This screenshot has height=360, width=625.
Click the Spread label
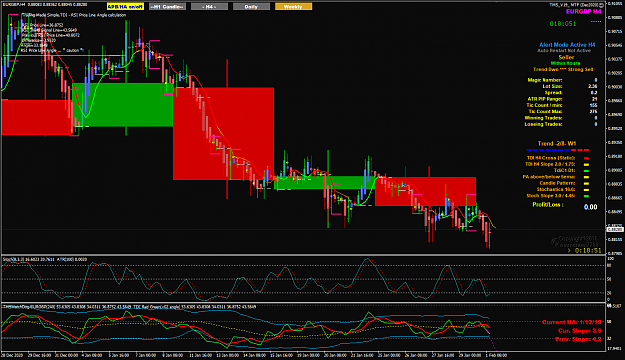click(x=554, y=92)
